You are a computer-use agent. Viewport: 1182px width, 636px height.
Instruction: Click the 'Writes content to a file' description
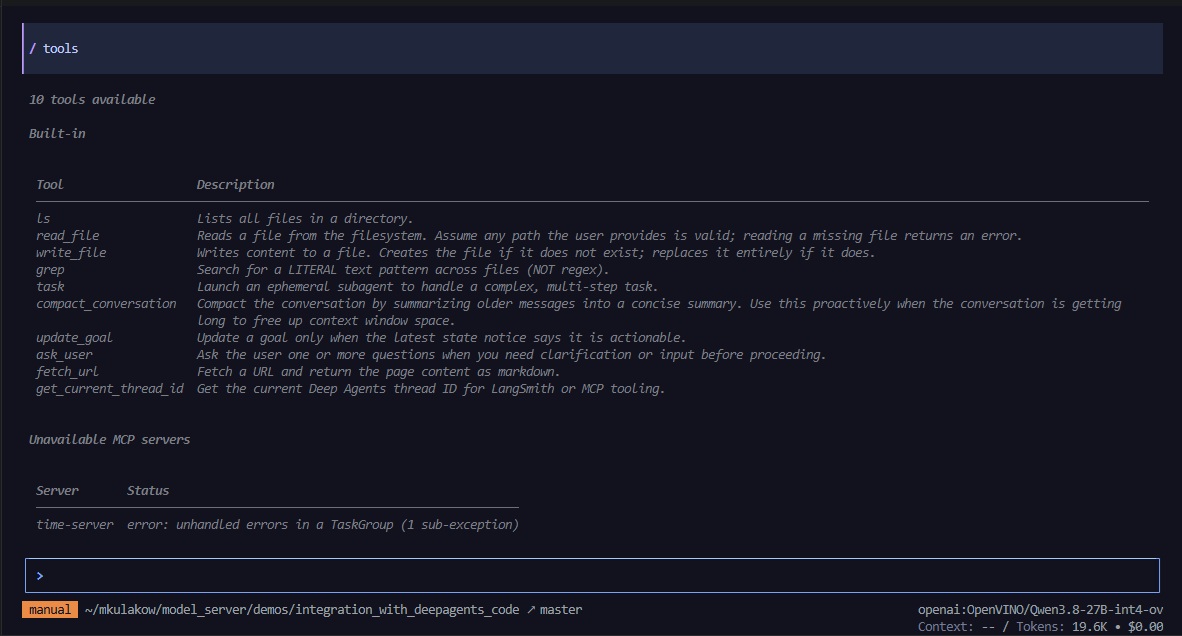click(536, 252)
